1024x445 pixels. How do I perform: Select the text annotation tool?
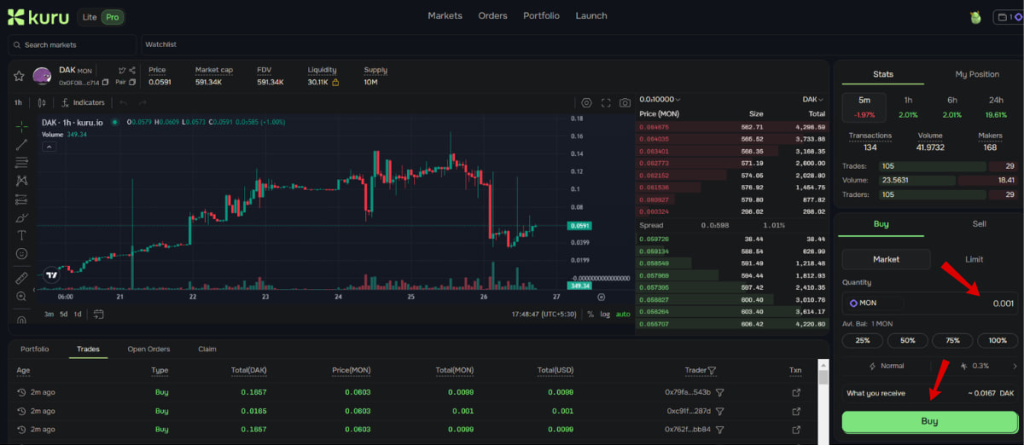pos(21,235)
